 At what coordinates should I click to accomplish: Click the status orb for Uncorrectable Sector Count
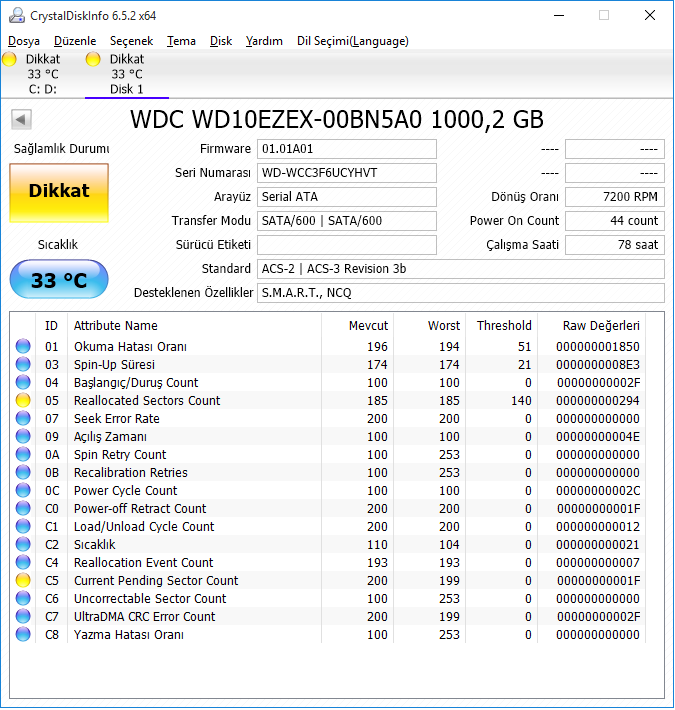point(23,599)
